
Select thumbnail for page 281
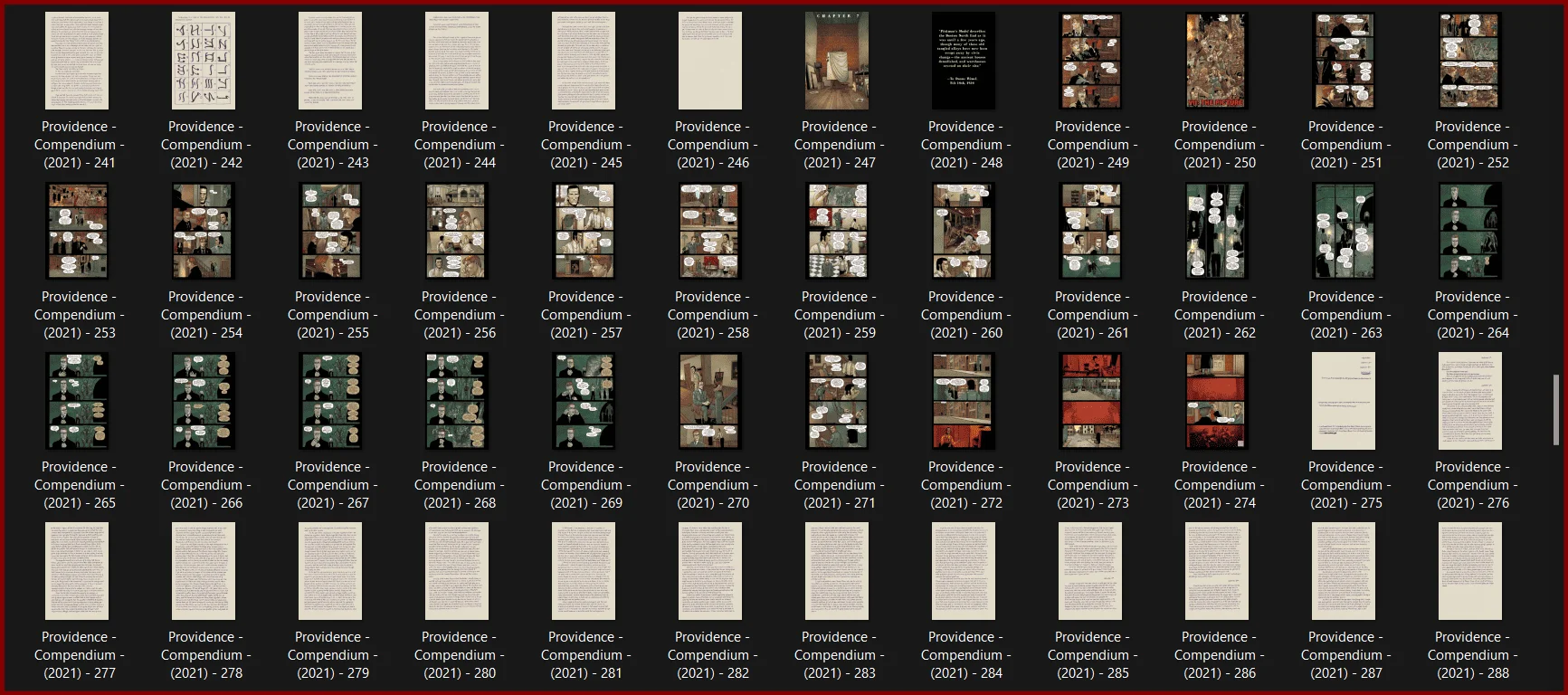[x=584, y=571]
